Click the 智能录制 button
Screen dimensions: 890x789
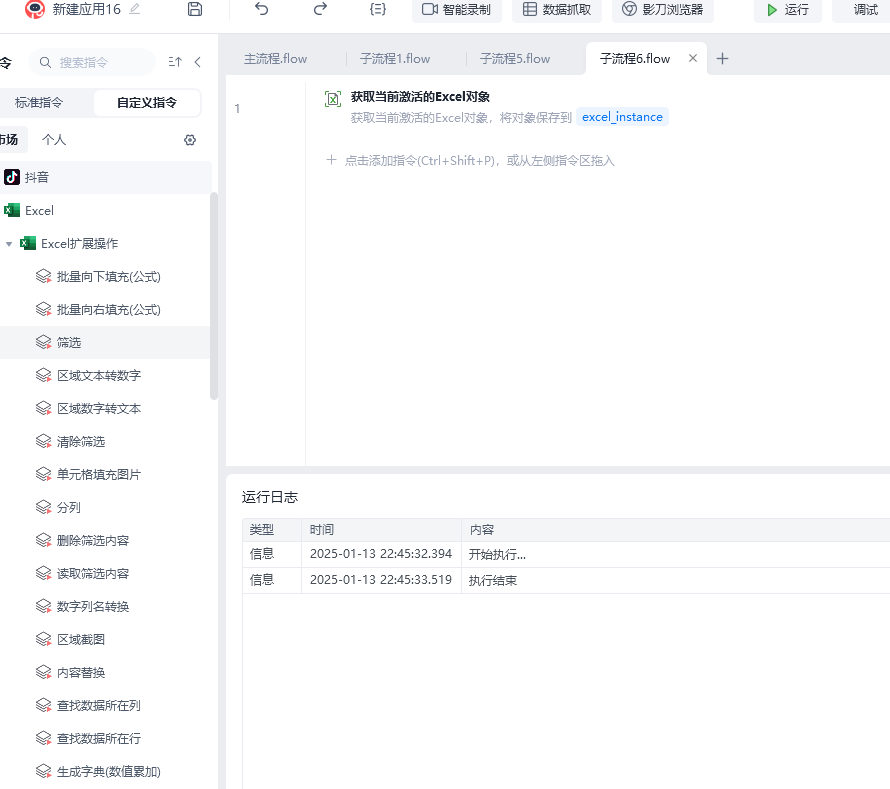coord(456,10)
